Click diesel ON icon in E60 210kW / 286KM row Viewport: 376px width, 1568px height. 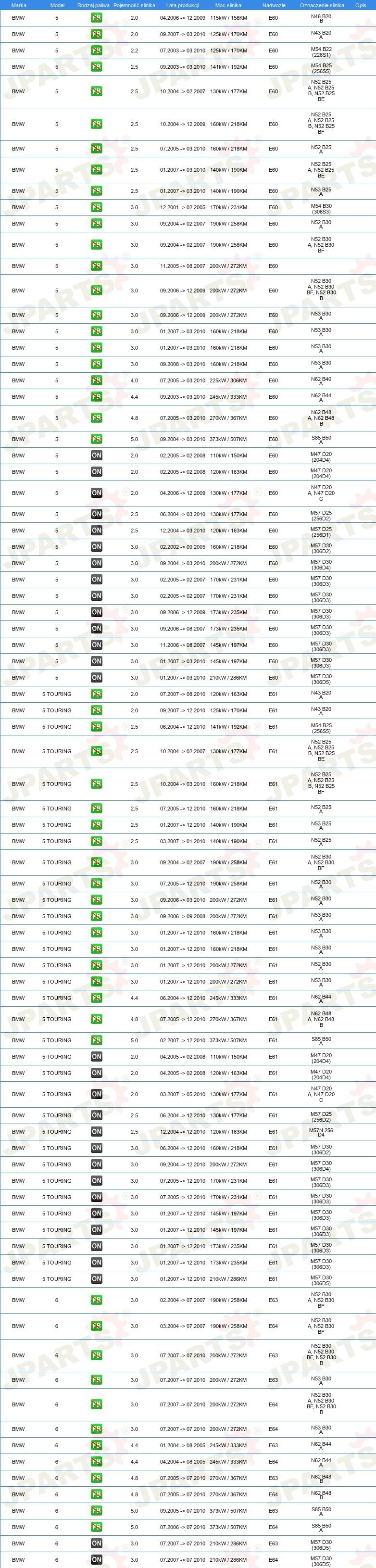point(96,678)
